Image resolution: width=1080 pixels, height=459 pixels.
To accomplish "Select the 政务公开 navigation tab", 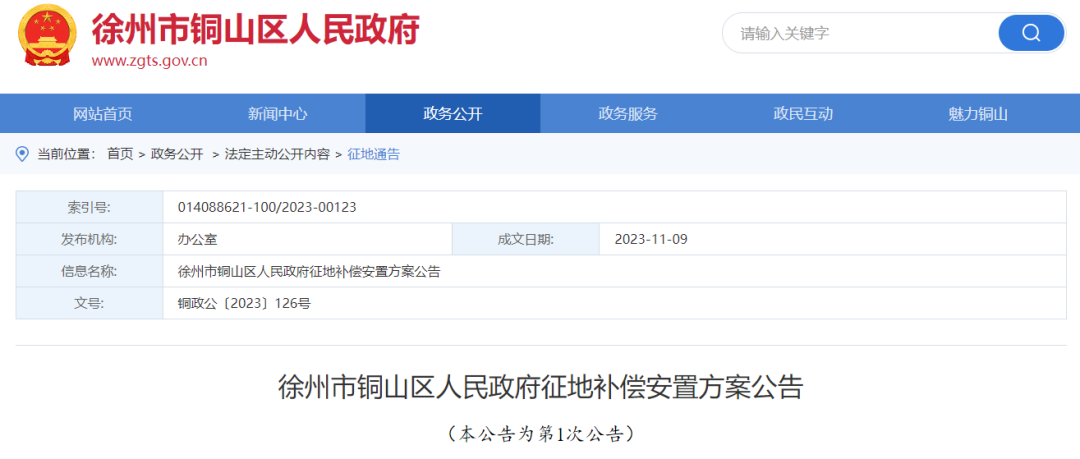I will [453, 114].
